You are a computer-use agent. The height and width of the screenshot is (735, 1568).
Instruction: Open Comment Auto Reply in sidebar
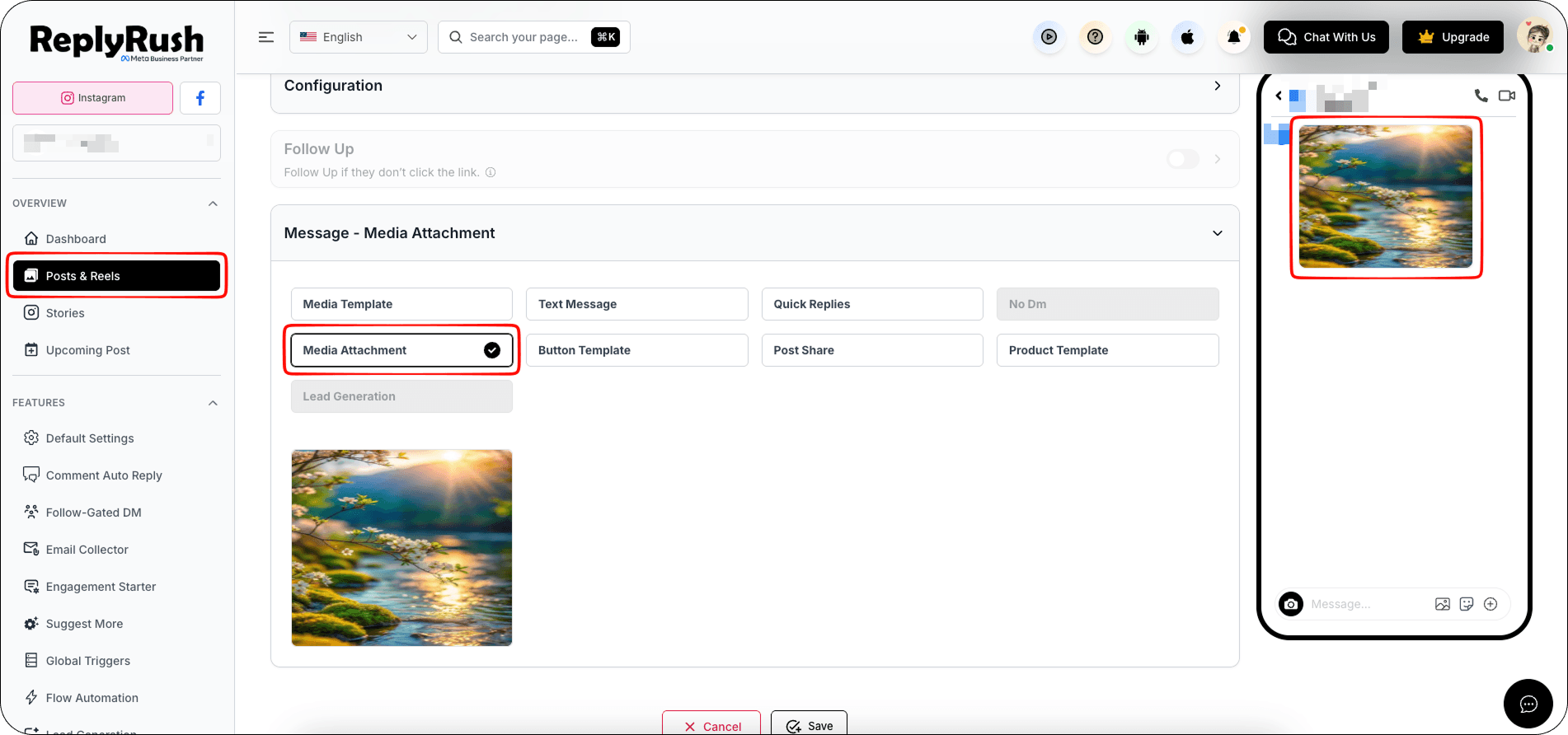(x=104, y=475)
